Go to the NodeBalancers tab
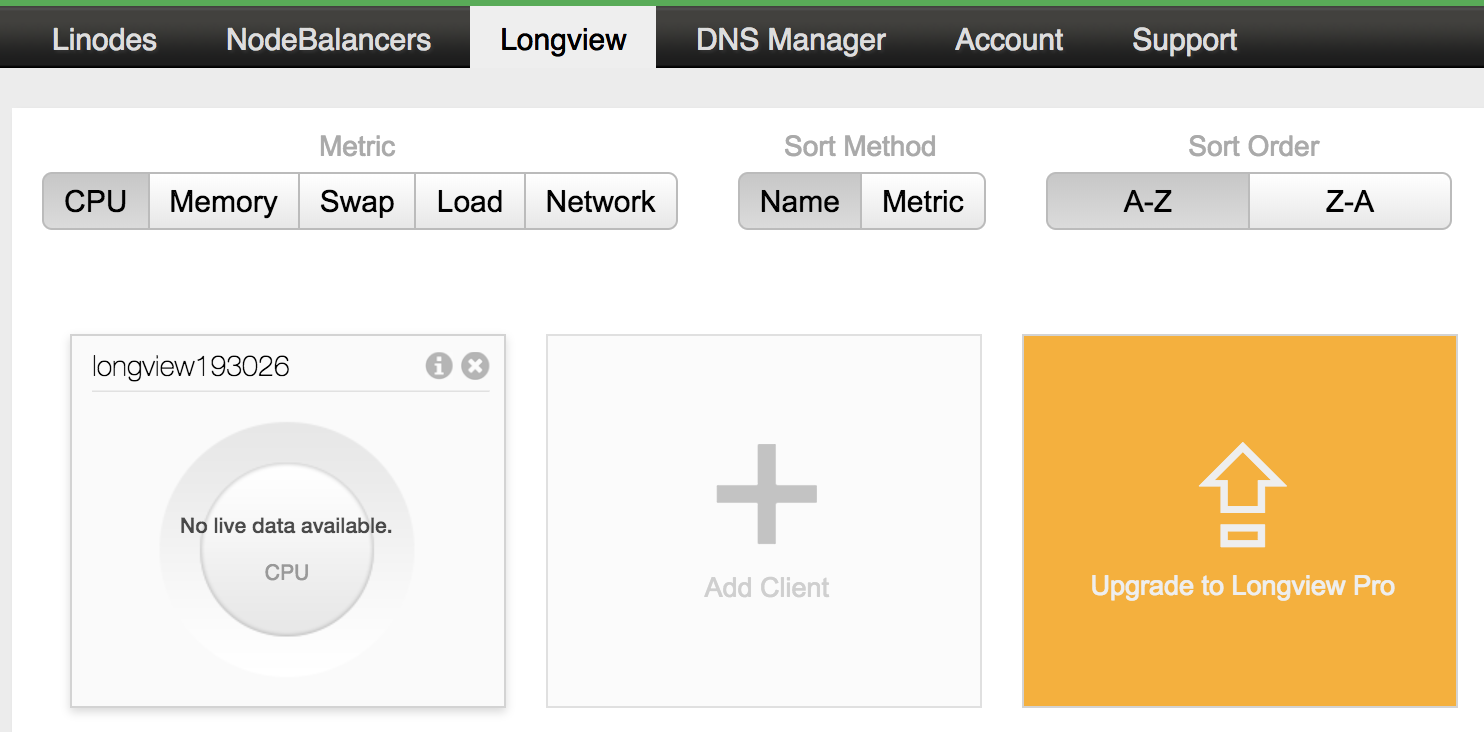1484x732 pixels. (328, 40)
